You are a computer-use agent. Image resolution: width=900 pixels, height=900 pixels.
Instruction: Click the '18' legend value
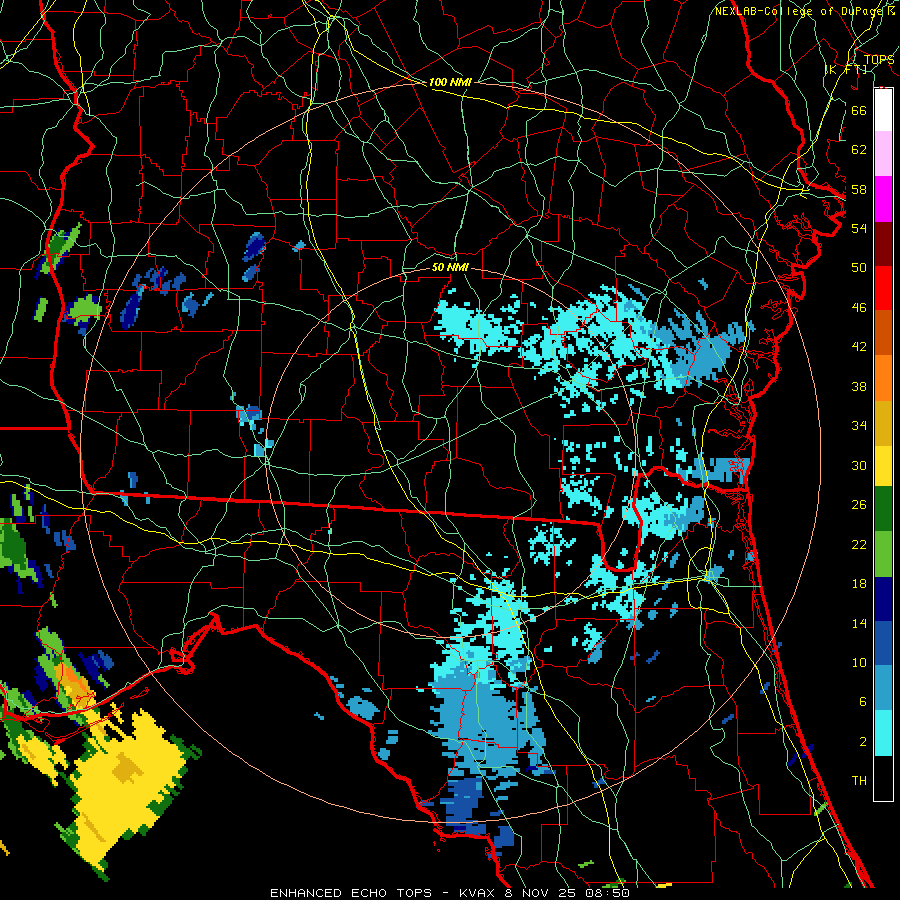coord(859,584)
